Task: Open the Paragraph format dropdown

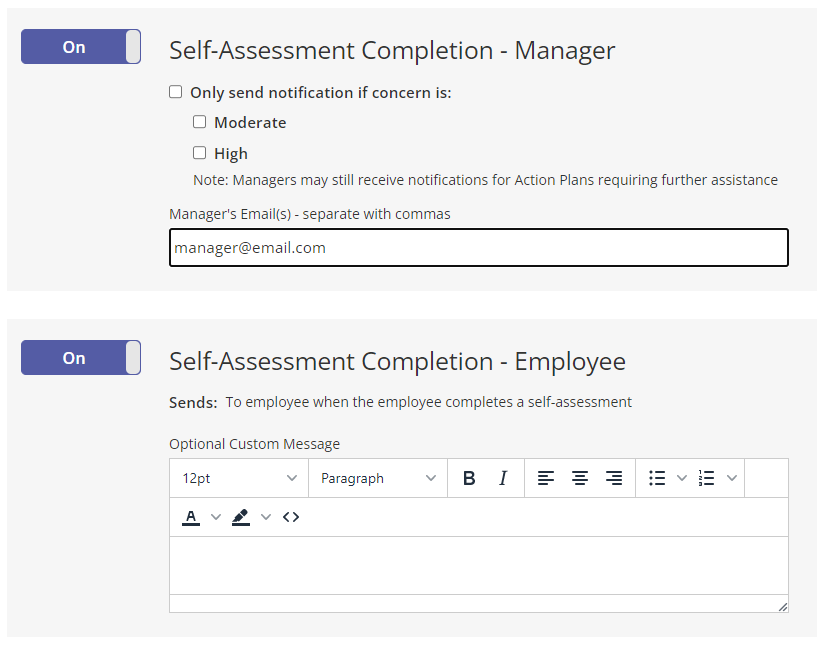Action: pyautogui.click(x=378, y=478)
